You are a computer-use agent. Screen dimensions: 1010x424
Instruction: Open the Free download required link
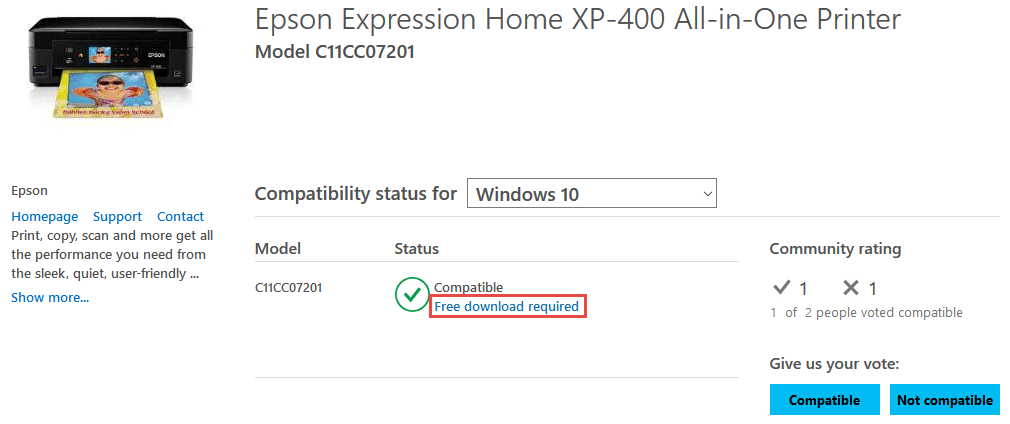[506, 306]
